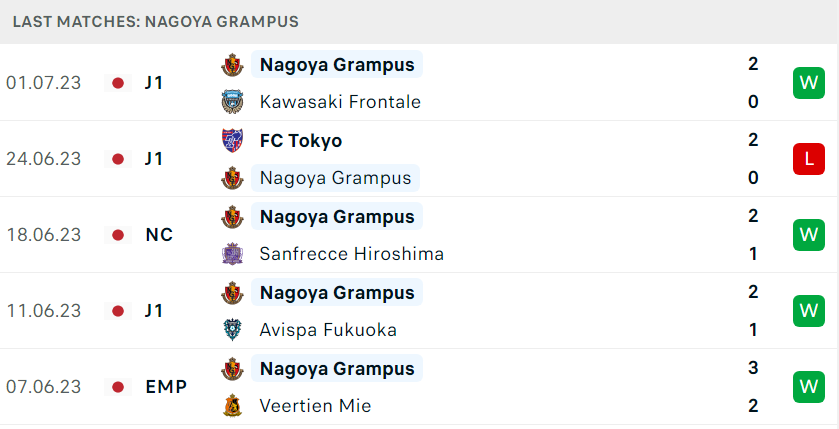The height and width of the screenshot is (429, 839).
Task: Click Last Matches: Nagoya Grampus header
Action: 156,22
